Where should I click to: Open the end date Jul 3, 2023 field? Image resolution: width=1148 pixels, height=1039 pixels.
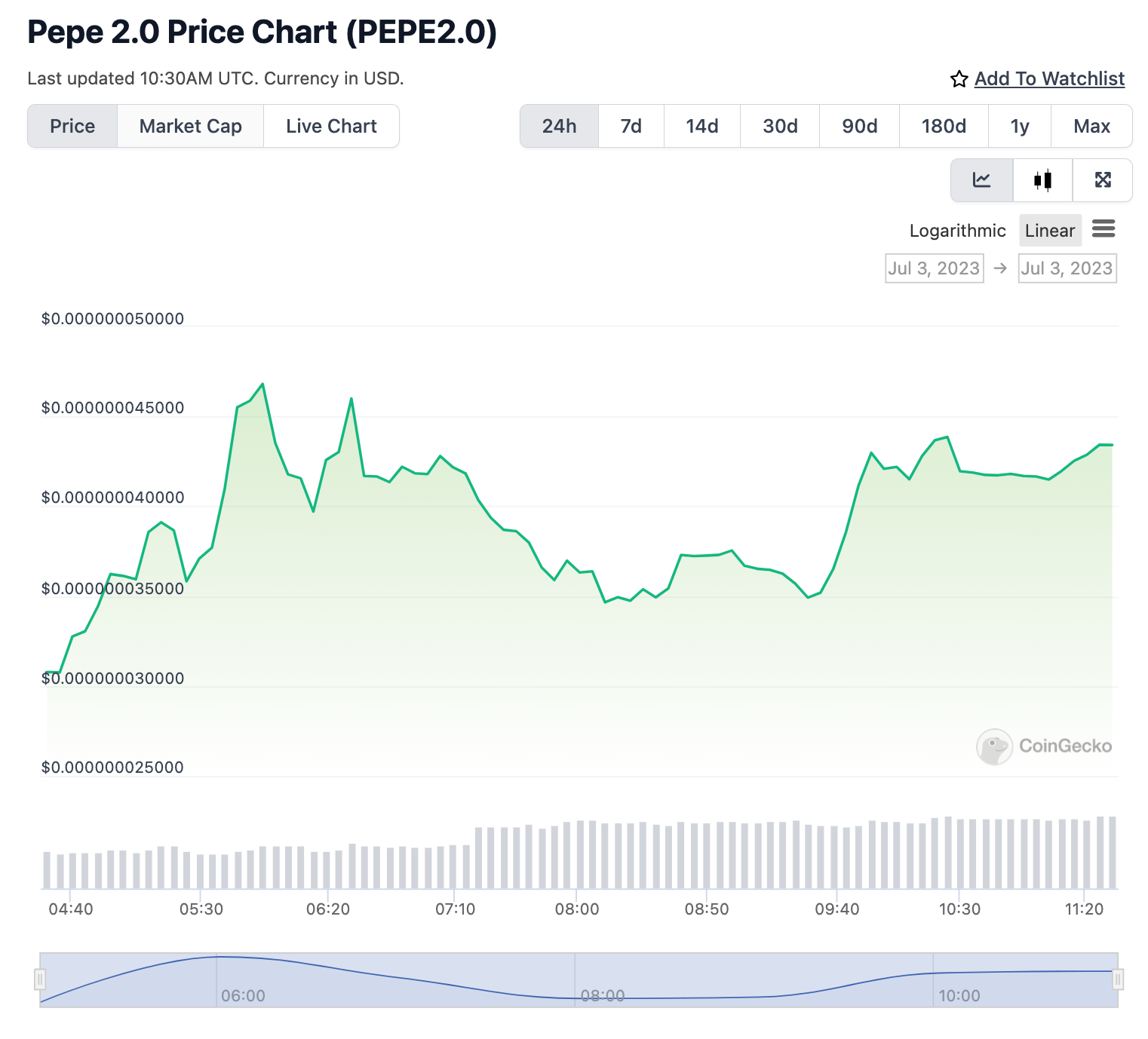click(1067, 268)
